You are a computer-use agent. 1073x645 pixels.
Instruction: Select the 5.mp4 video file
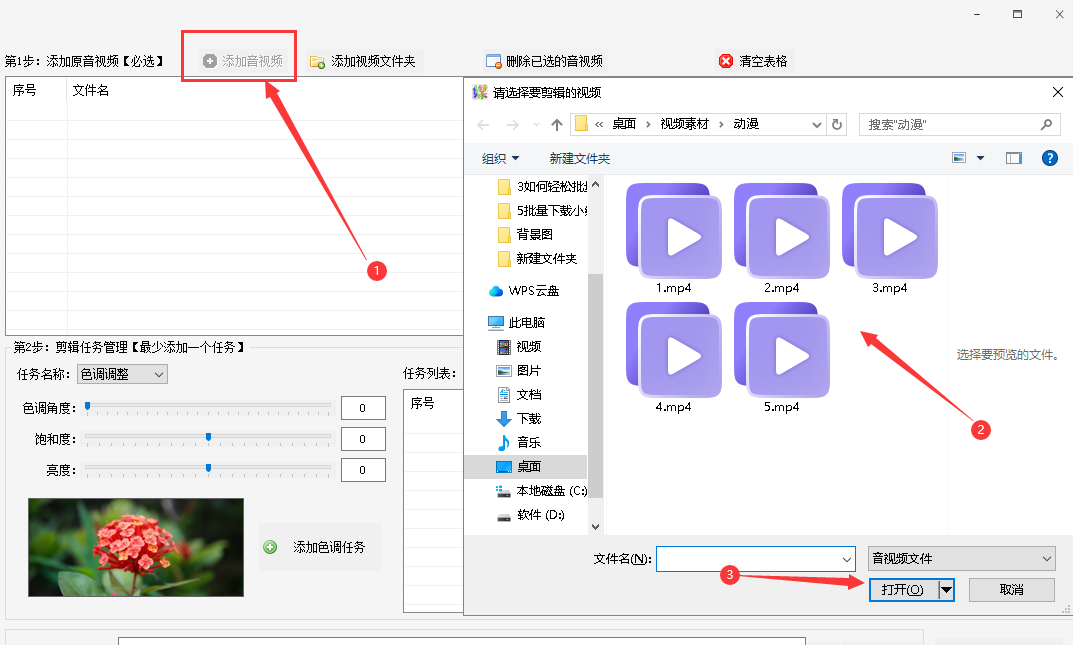pos(781,358)
